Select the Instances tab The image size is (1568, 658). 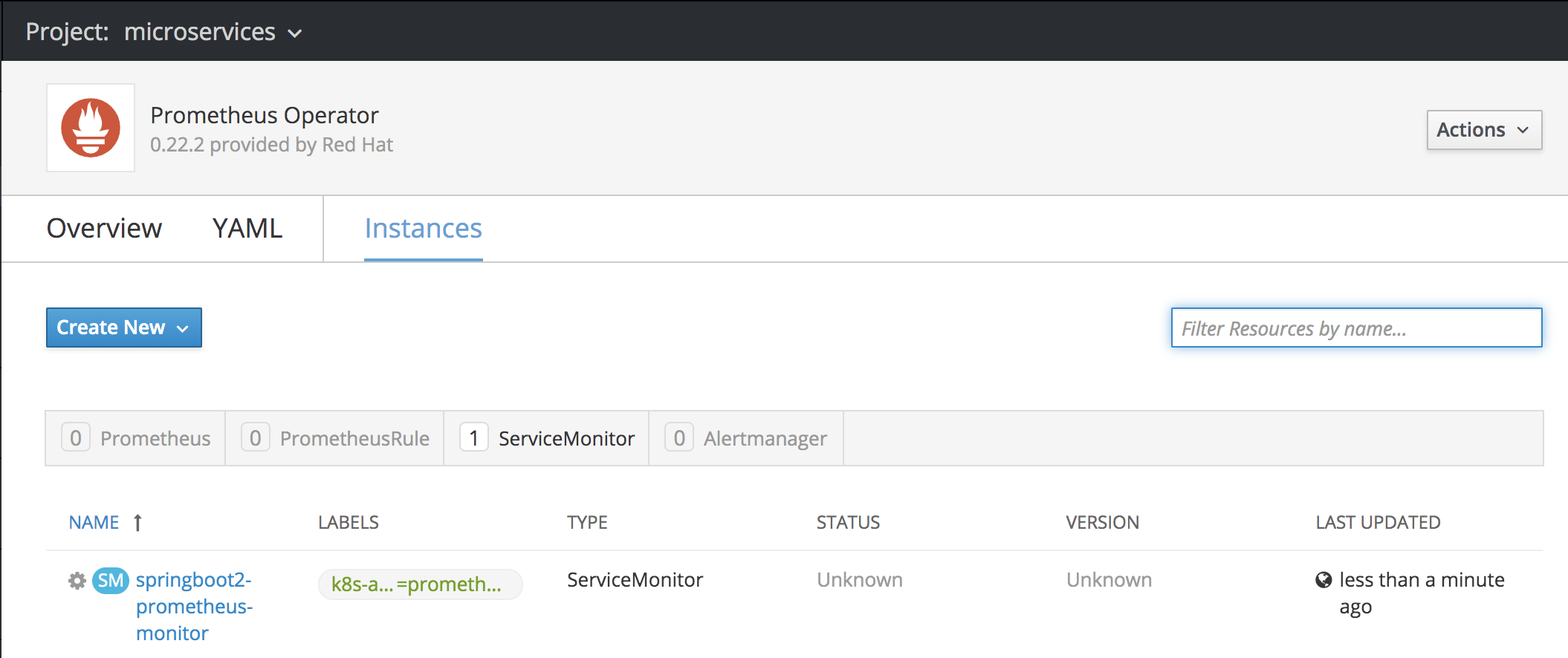pyautogui.click(x=423, y=228)
